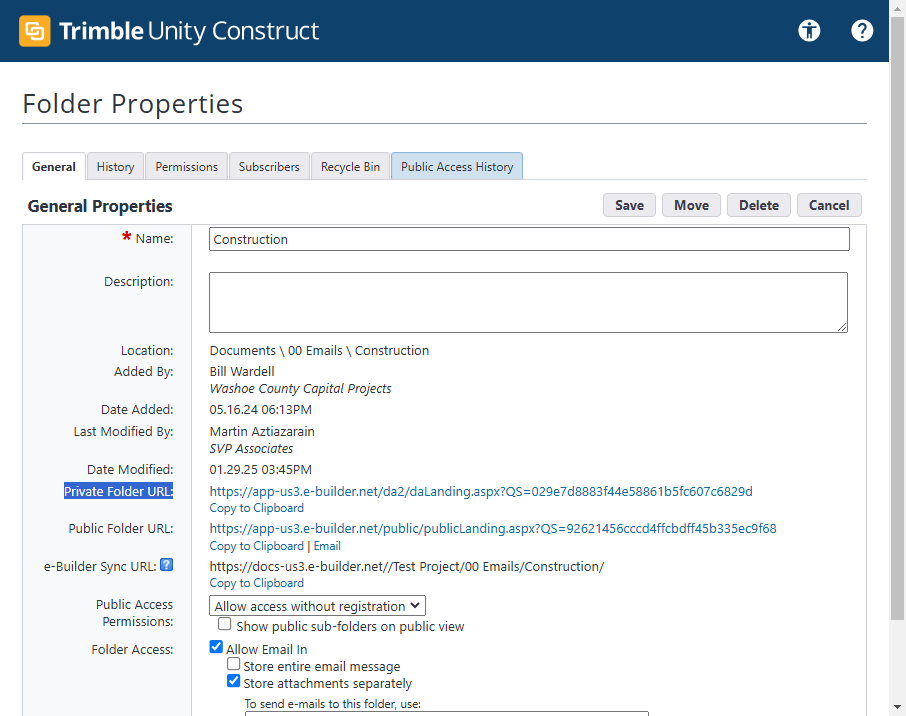Copy Public Folder URL to clipboard
Image resolution: width=906 pixels, height=716 pixels.
click(x=257, y=546)
